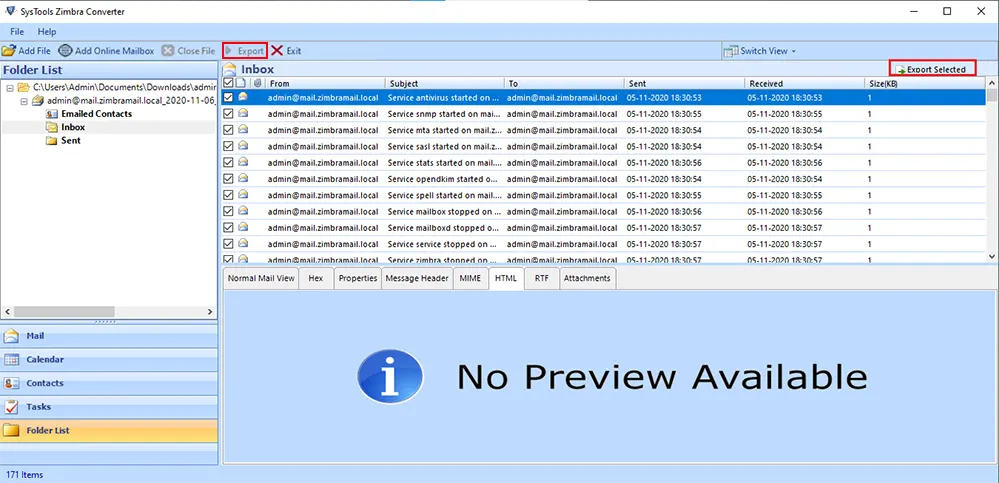This screenshot has height=483, width=999.
Task: Switch to the RTF tab
Action: point(542,278)
